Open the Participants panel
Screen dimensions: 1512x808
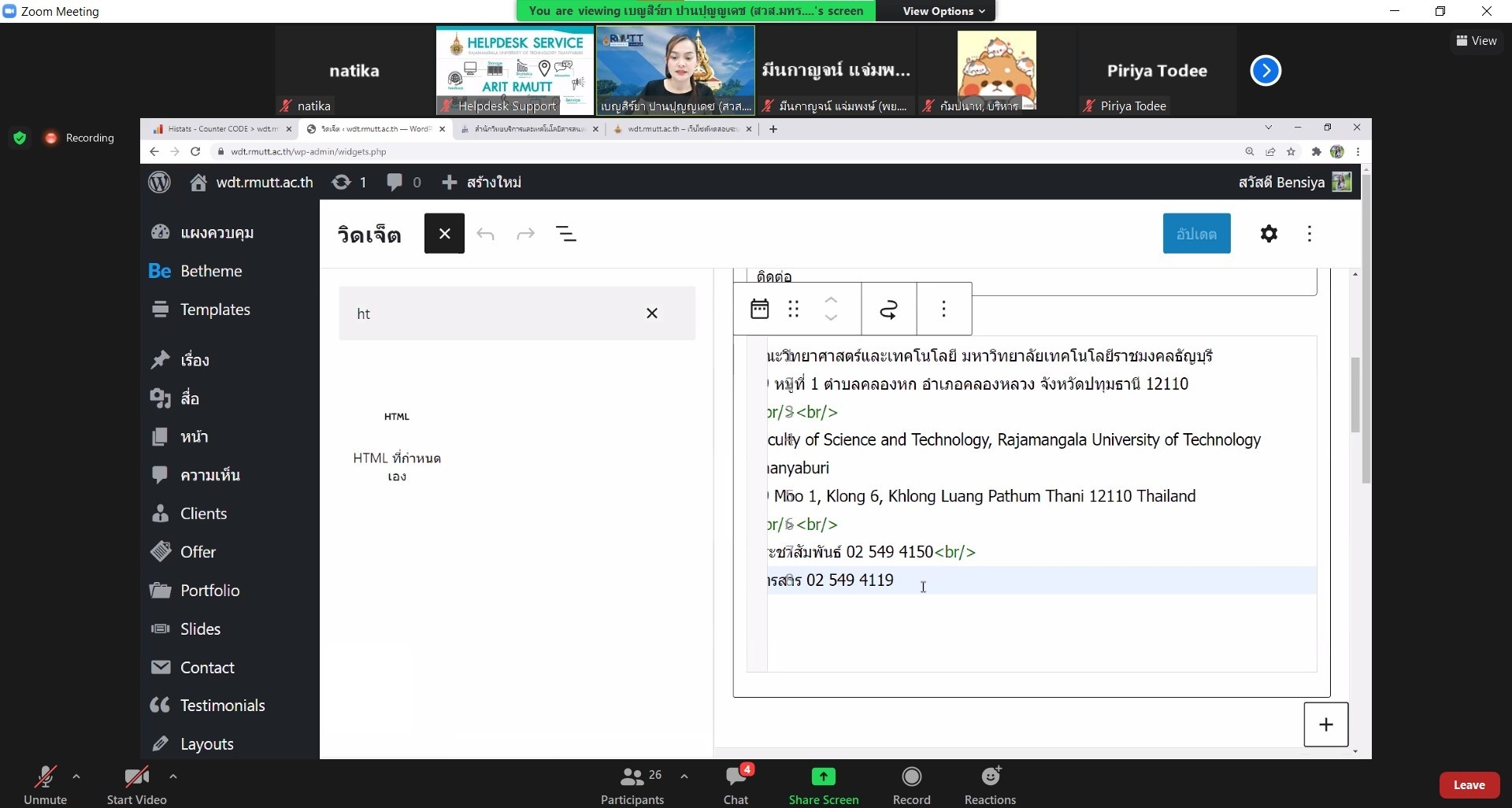tap(632, 786)
